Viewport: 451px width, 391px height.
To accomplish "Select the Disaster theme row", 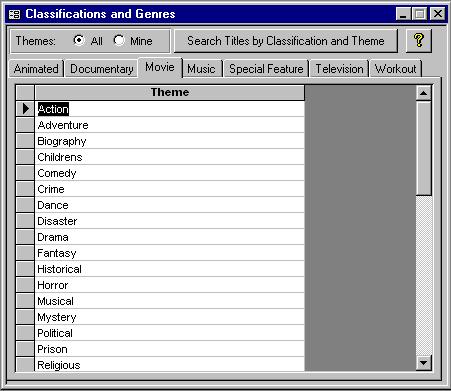I will [x=170, y=221].
